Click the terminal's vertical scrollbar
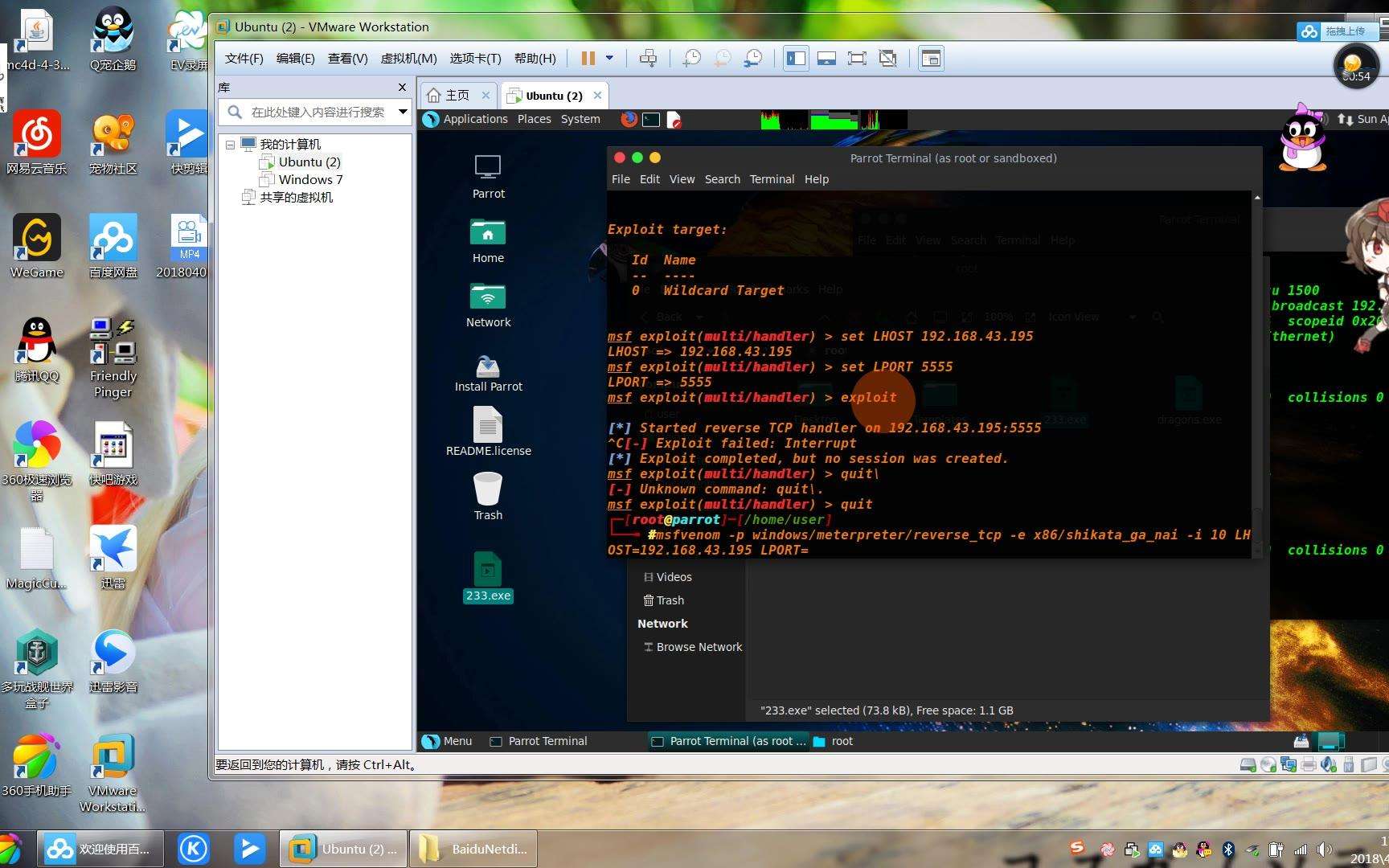Viewport: 1389px width, 868px height. [1257, 374]
